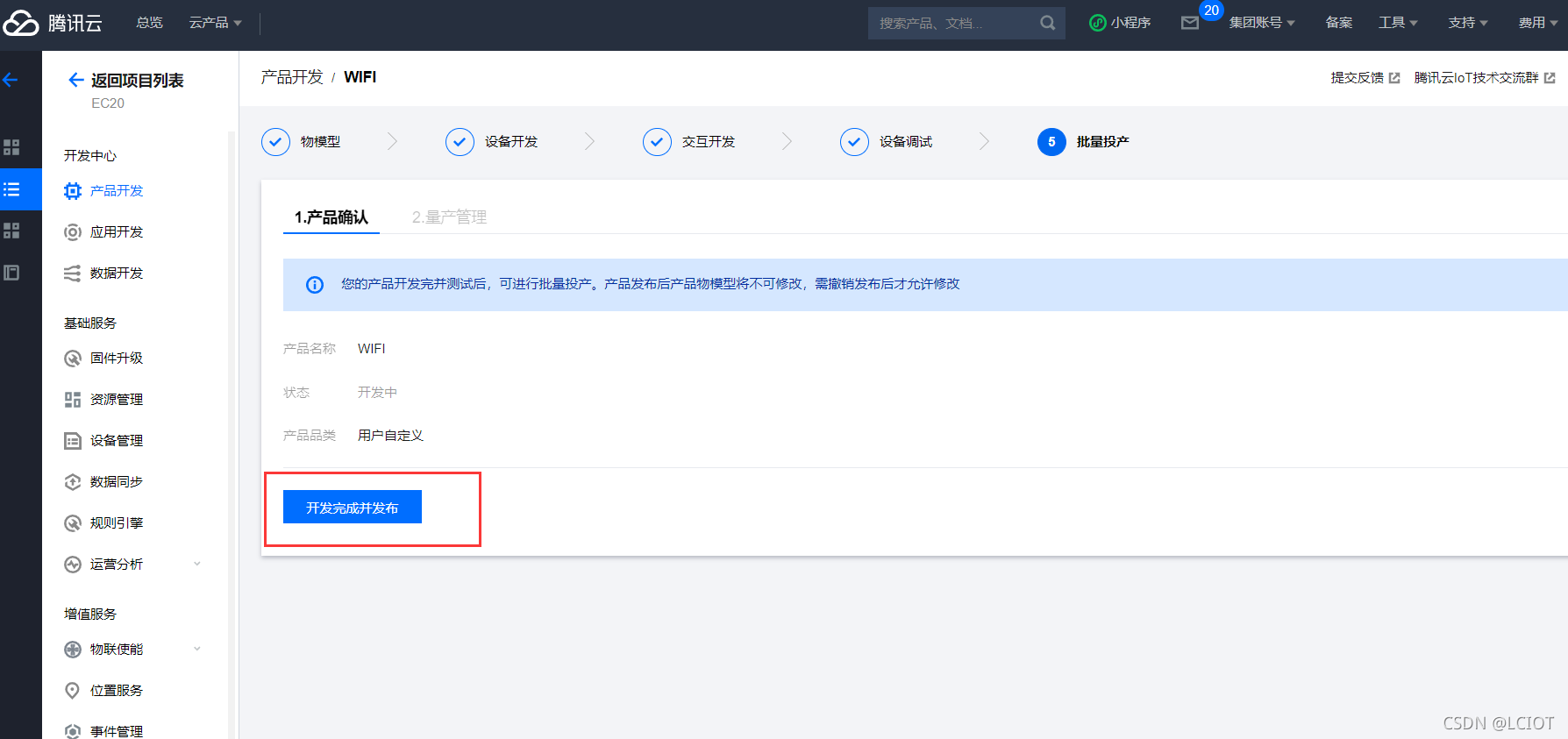Switch to the 2.量产管理 tab

pos(449,217)
